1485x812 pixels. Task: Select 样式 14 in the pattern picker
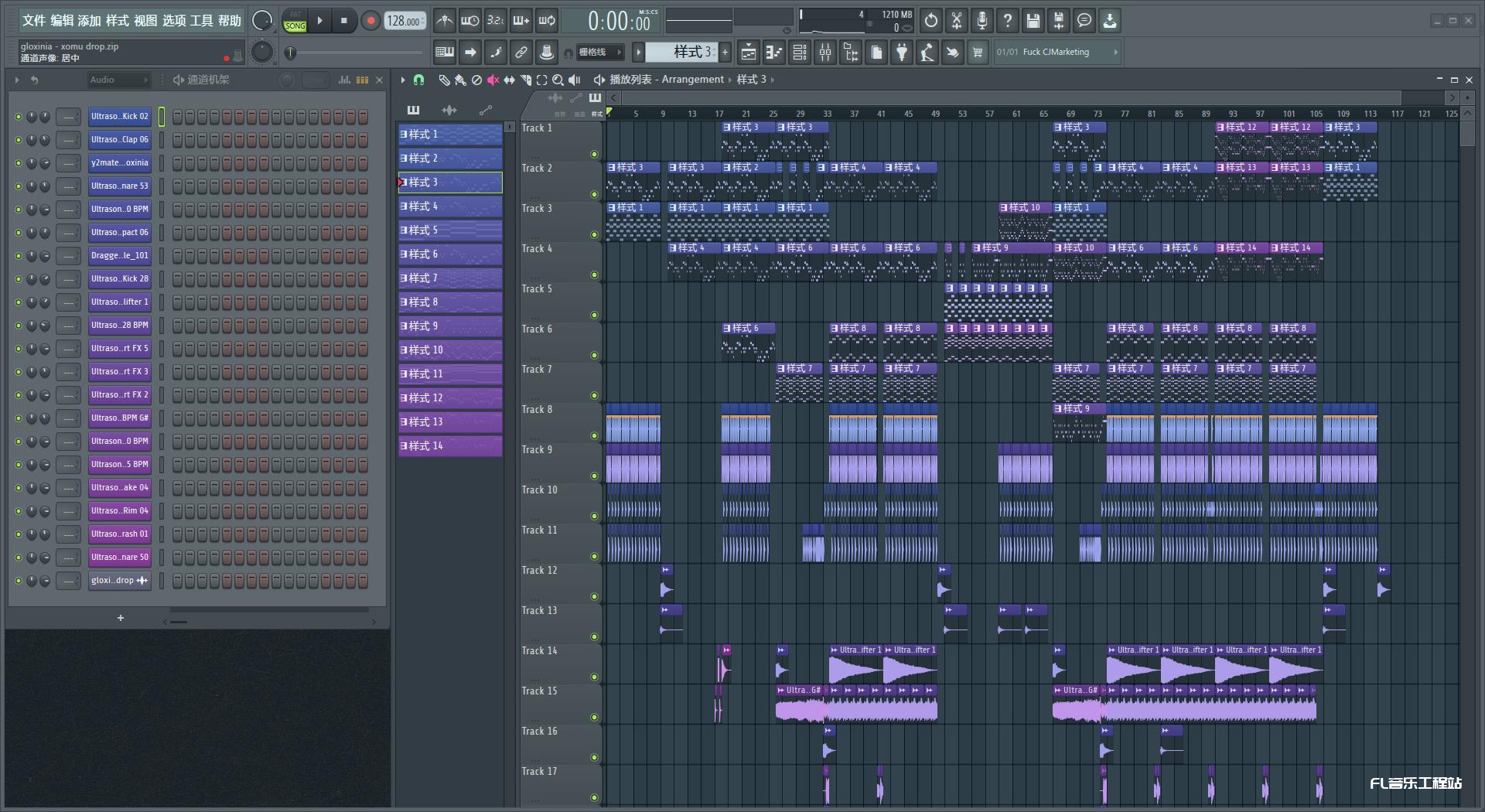450,446
